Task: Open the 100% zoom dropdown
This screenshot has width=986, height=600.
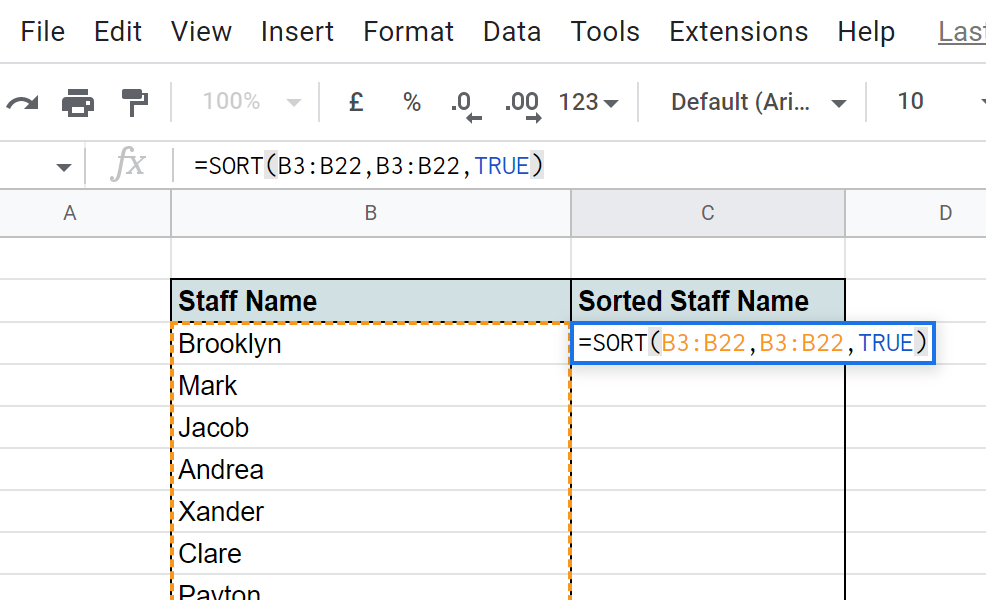Action: tap(251, 102)
